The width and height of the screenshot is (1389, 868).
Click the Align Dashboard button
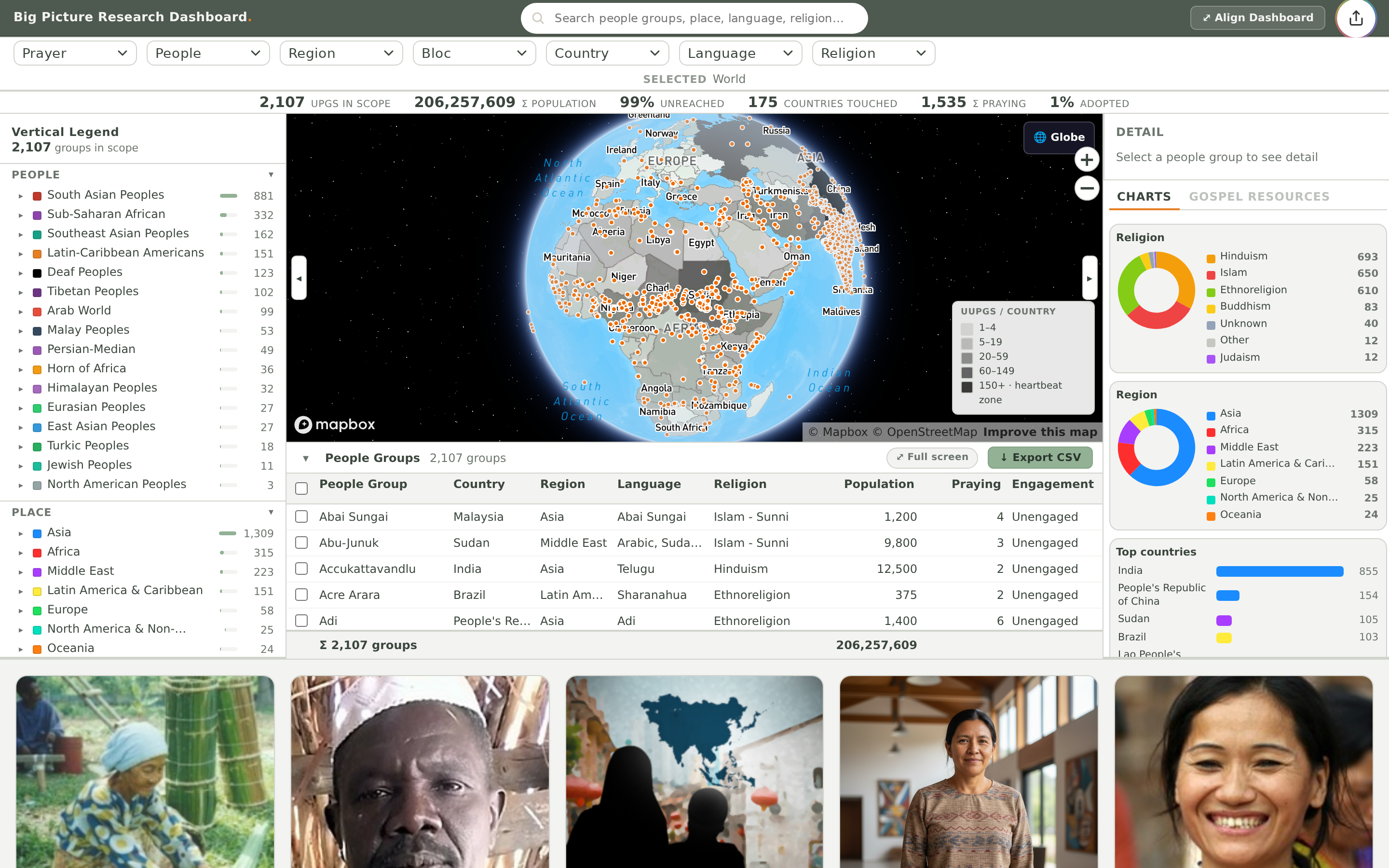(x=1257, y=18)
